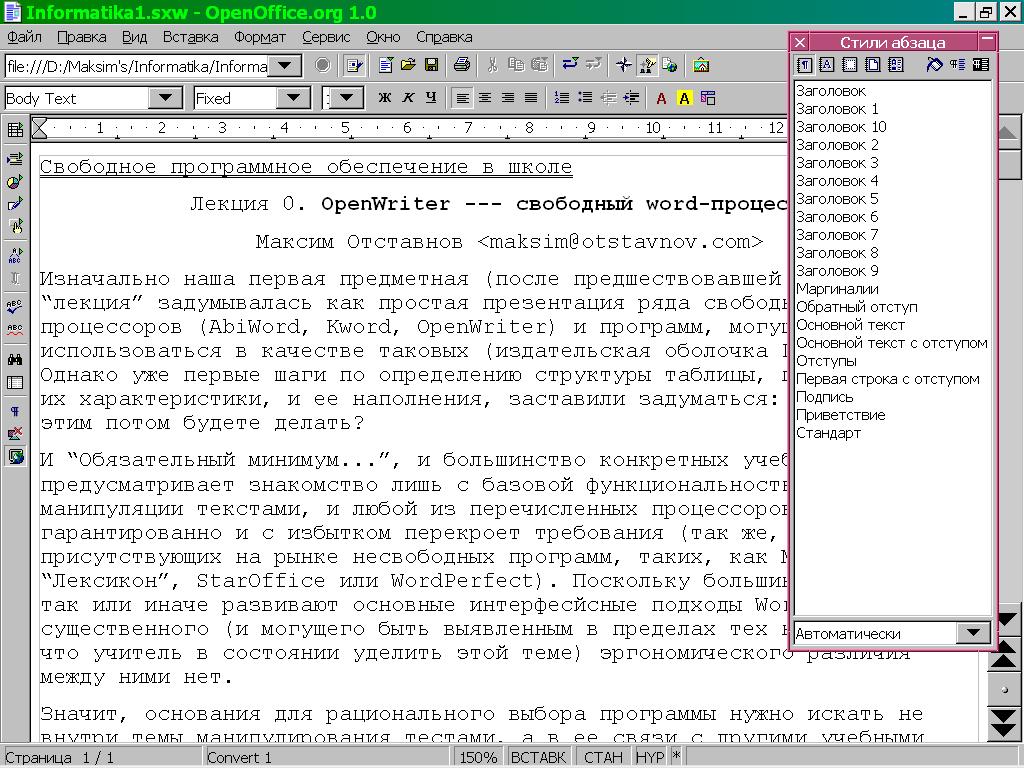
Task: Click the yellow highlighting color button
Action: (x=684, y=98)
